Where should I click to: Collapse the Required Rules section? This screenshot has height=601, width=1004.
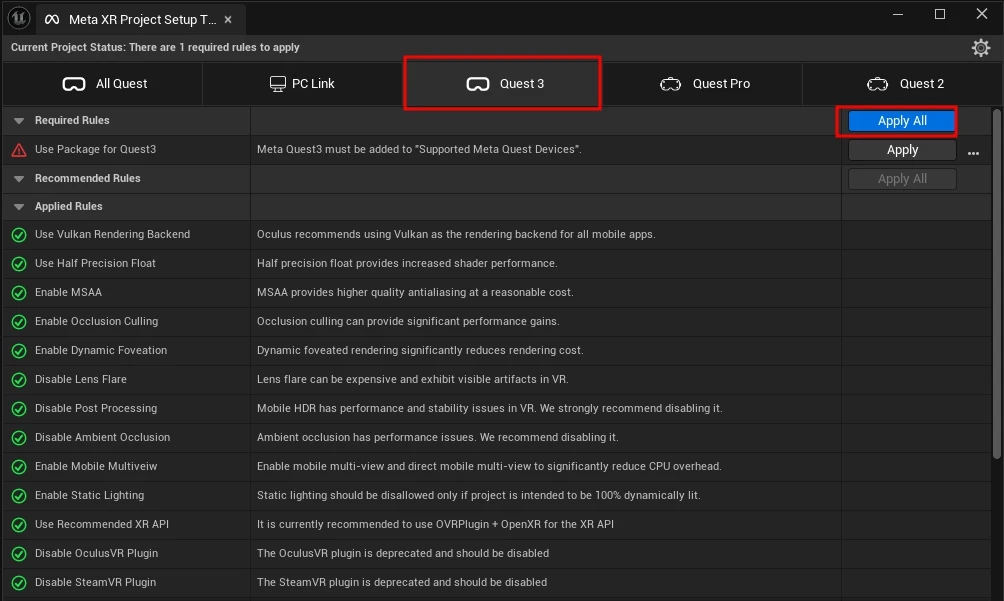pos(19,120)
